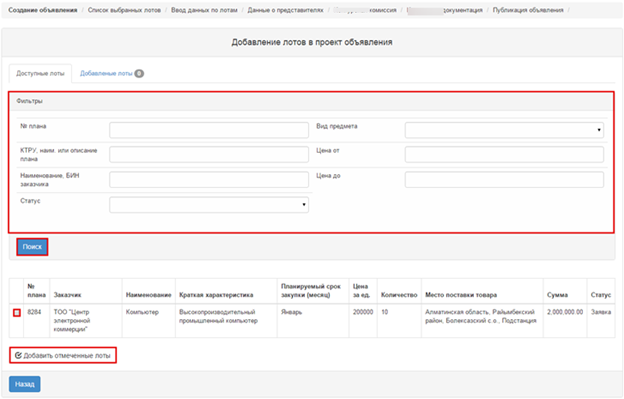Click the Количество column header
Screen dimensions: 624x399
click(399, 291)
